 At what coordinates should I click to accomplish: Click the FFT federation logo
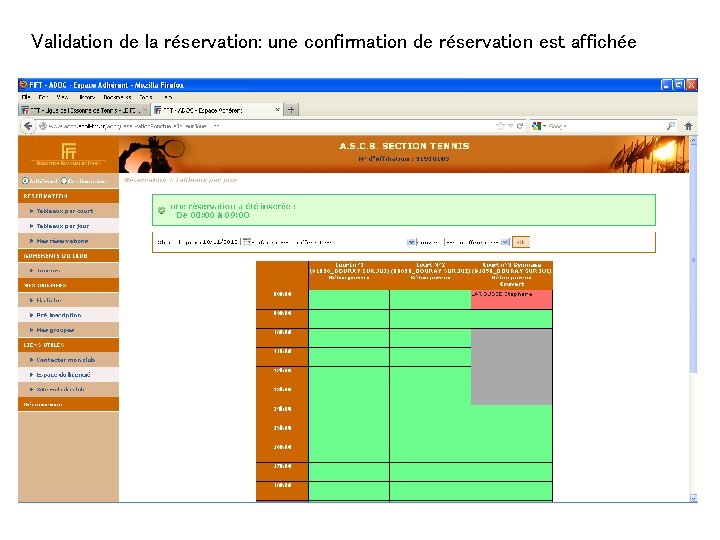click(x=68, y=154)
